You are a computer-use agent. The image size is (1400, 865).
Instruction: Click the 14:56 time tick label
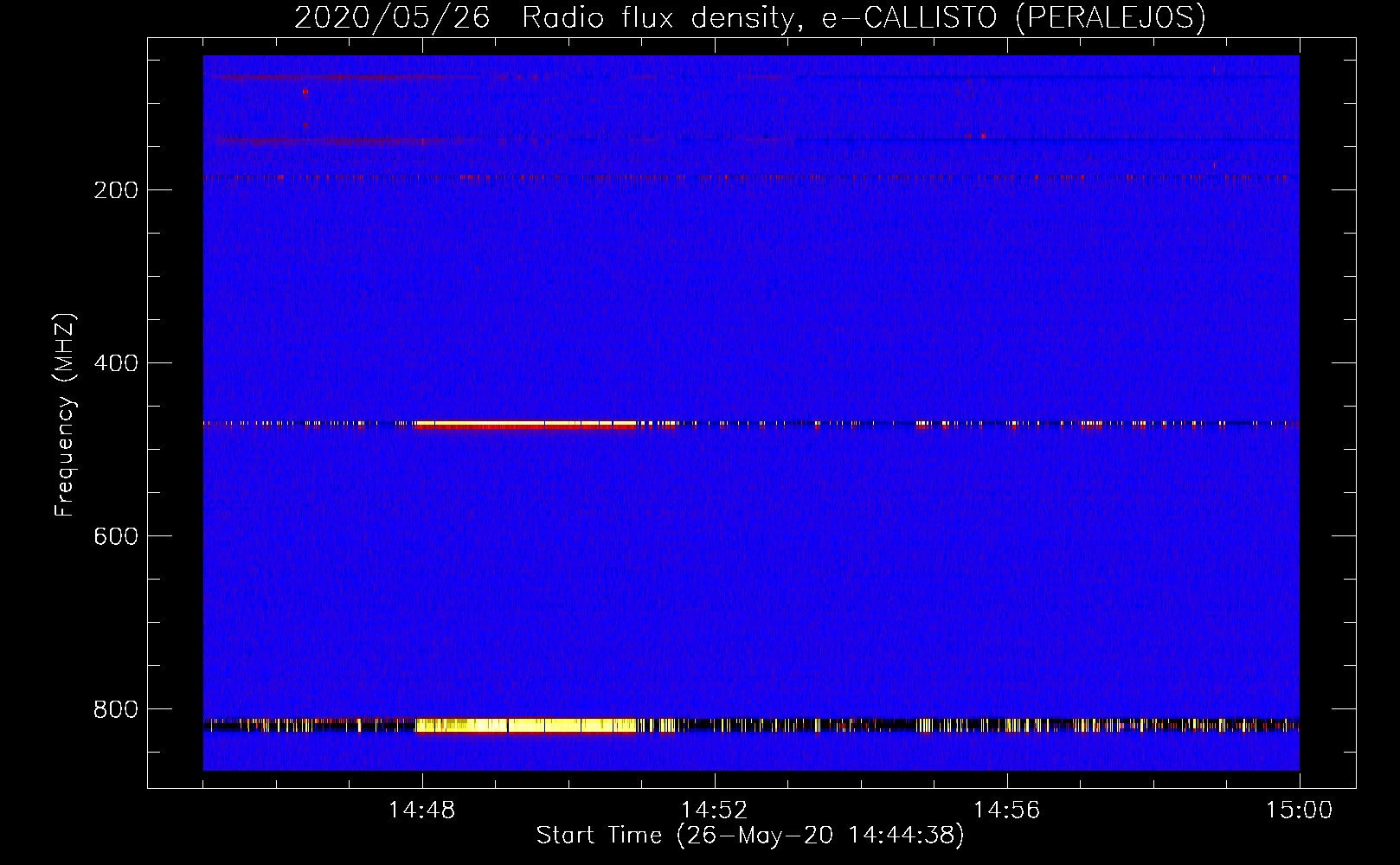[1007, 811]
